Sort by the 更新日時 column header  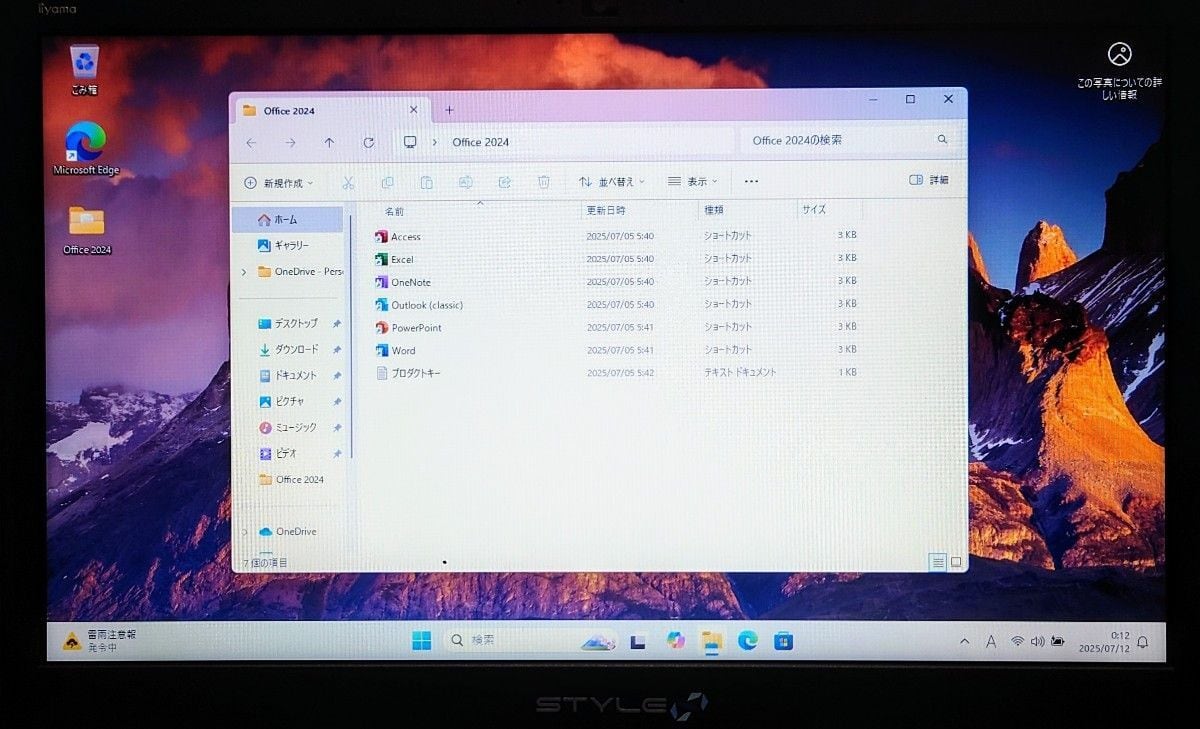click(606, 211)
